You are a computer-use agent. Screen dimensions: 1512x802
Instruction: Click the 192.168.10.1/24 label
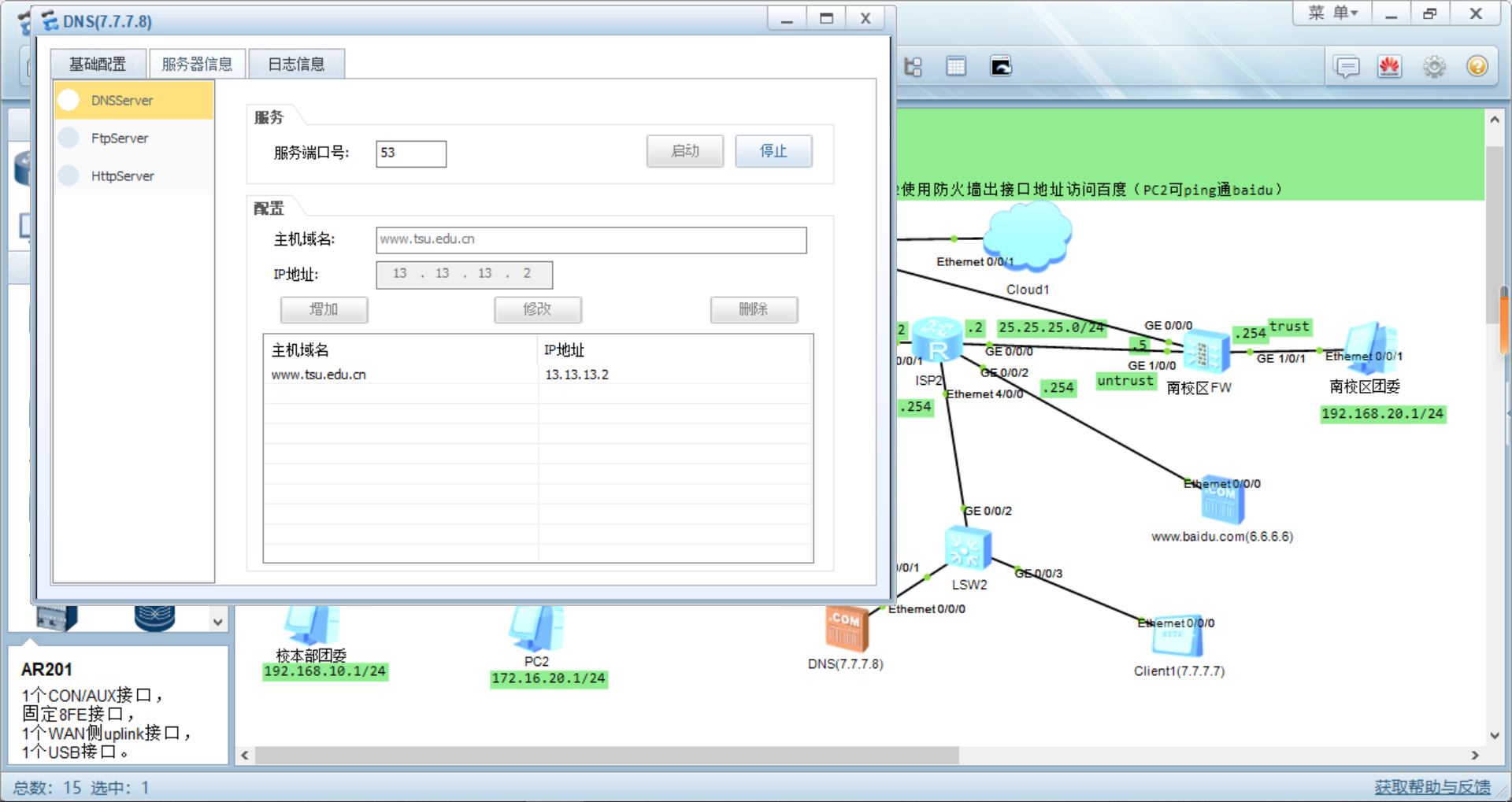tap(325, 671)
